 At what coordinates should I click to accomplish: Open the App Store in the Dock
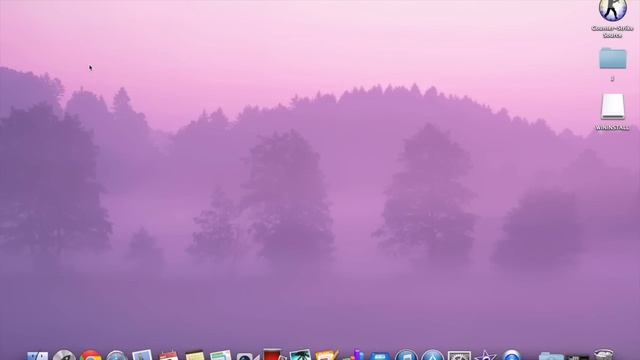[x=433, y=355]
